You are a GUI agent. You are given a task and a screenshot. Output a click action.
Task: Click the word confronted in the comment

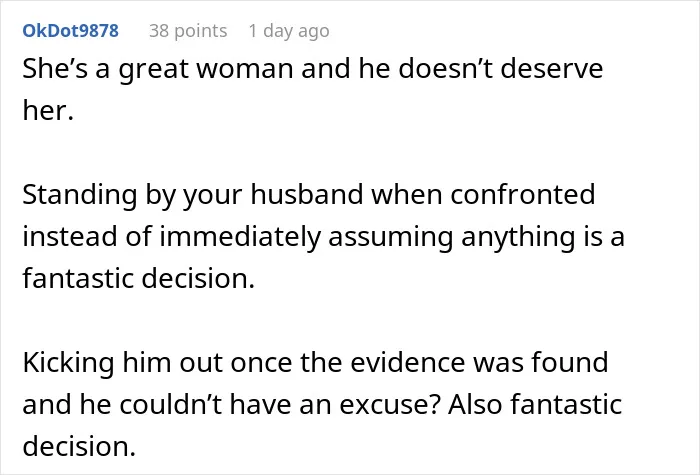tap(522, 195)
